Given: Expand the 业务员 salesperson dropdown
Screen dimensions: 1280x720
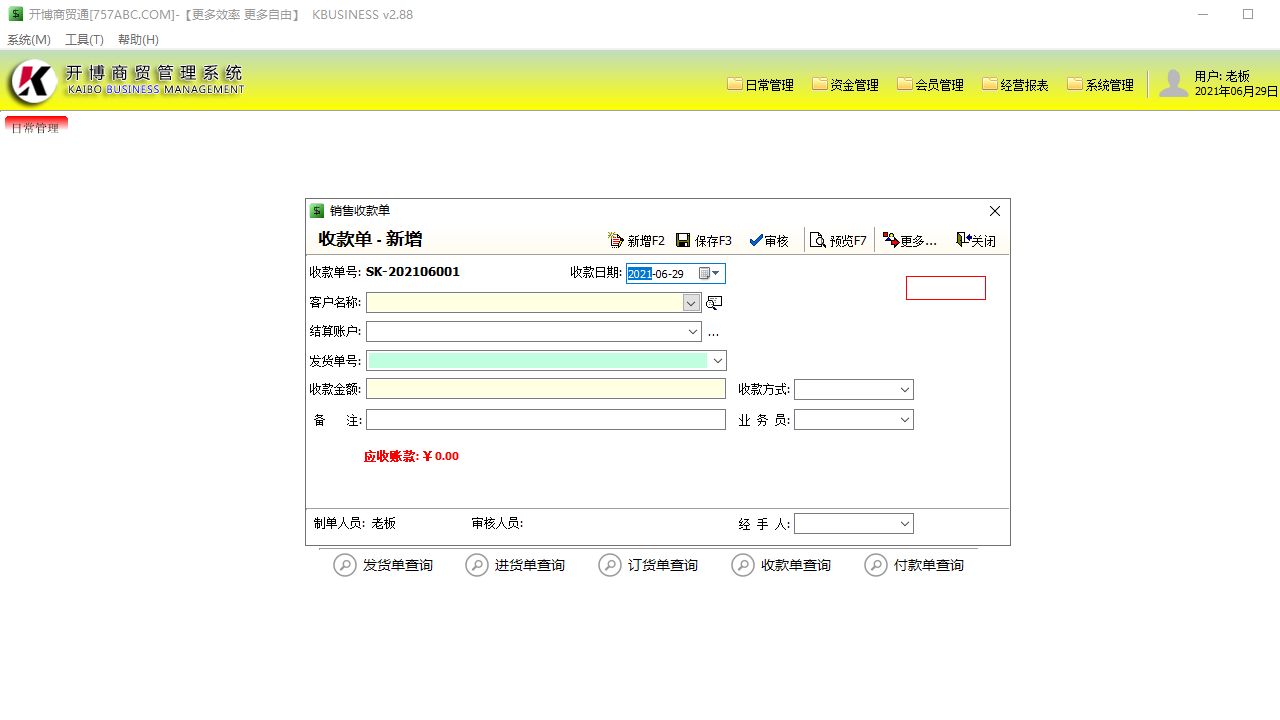Looking at the screenshot, I should click(x=905, y=419).
